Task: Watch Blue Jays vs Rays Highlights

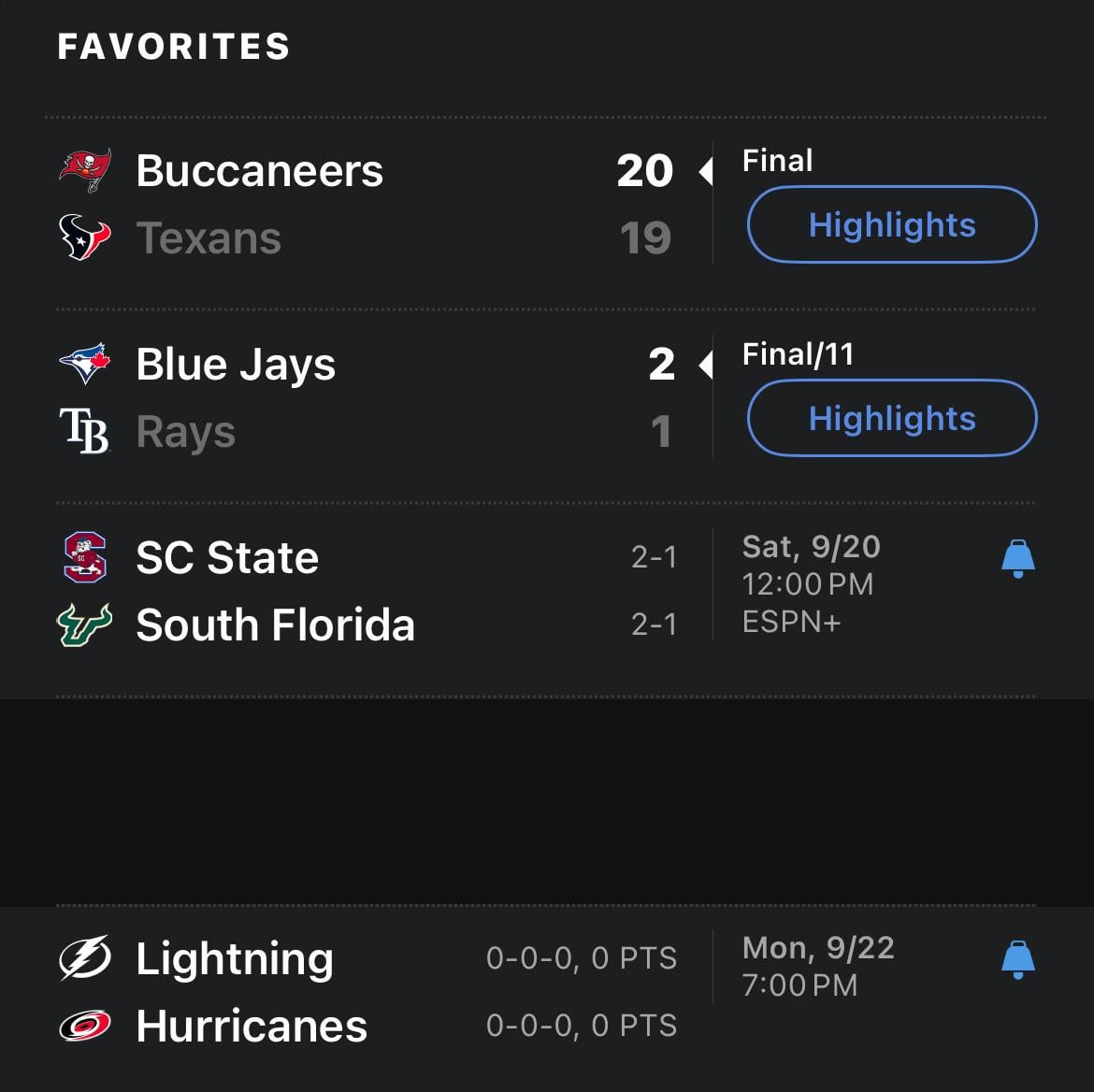Action: pos(892,419)
